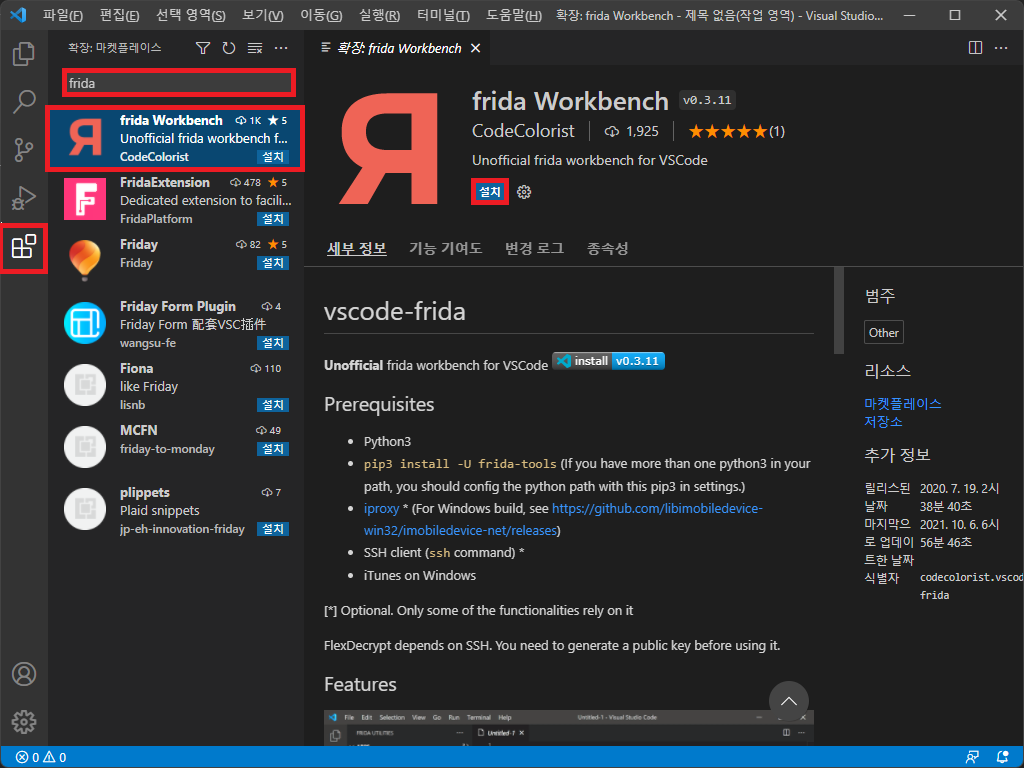1024x768 pixels.
Task: Open the Settings gear at bottom left
Action: tap(24, 722)
